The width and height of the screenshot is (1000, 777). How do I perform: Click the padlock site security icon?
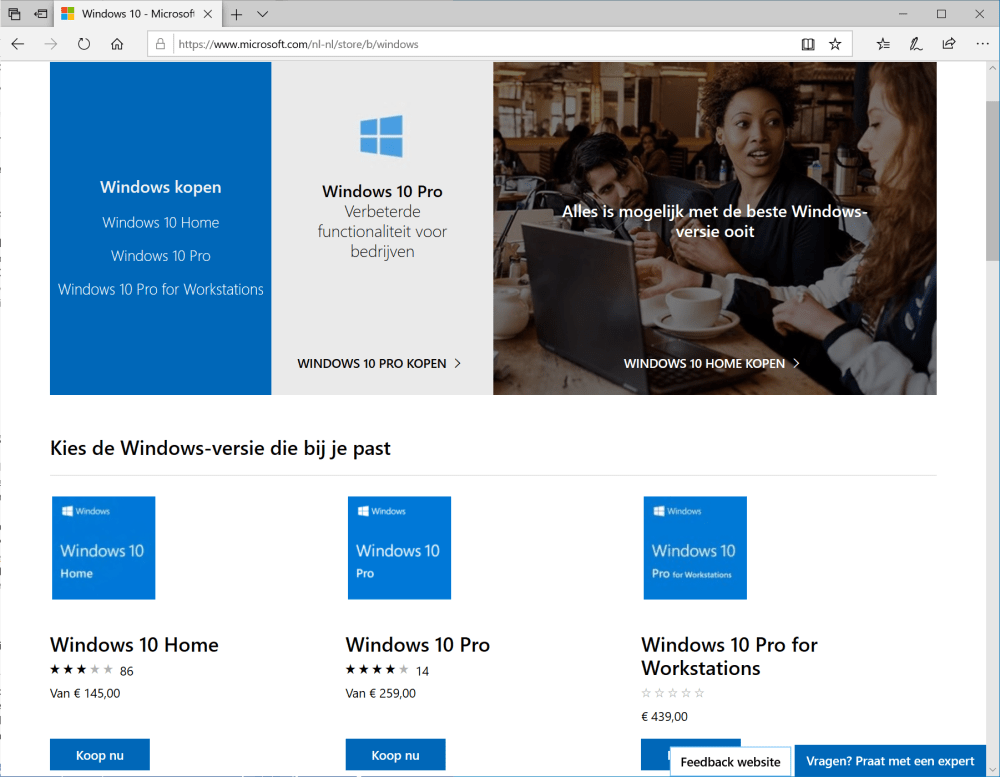click(x=161, y=44)
